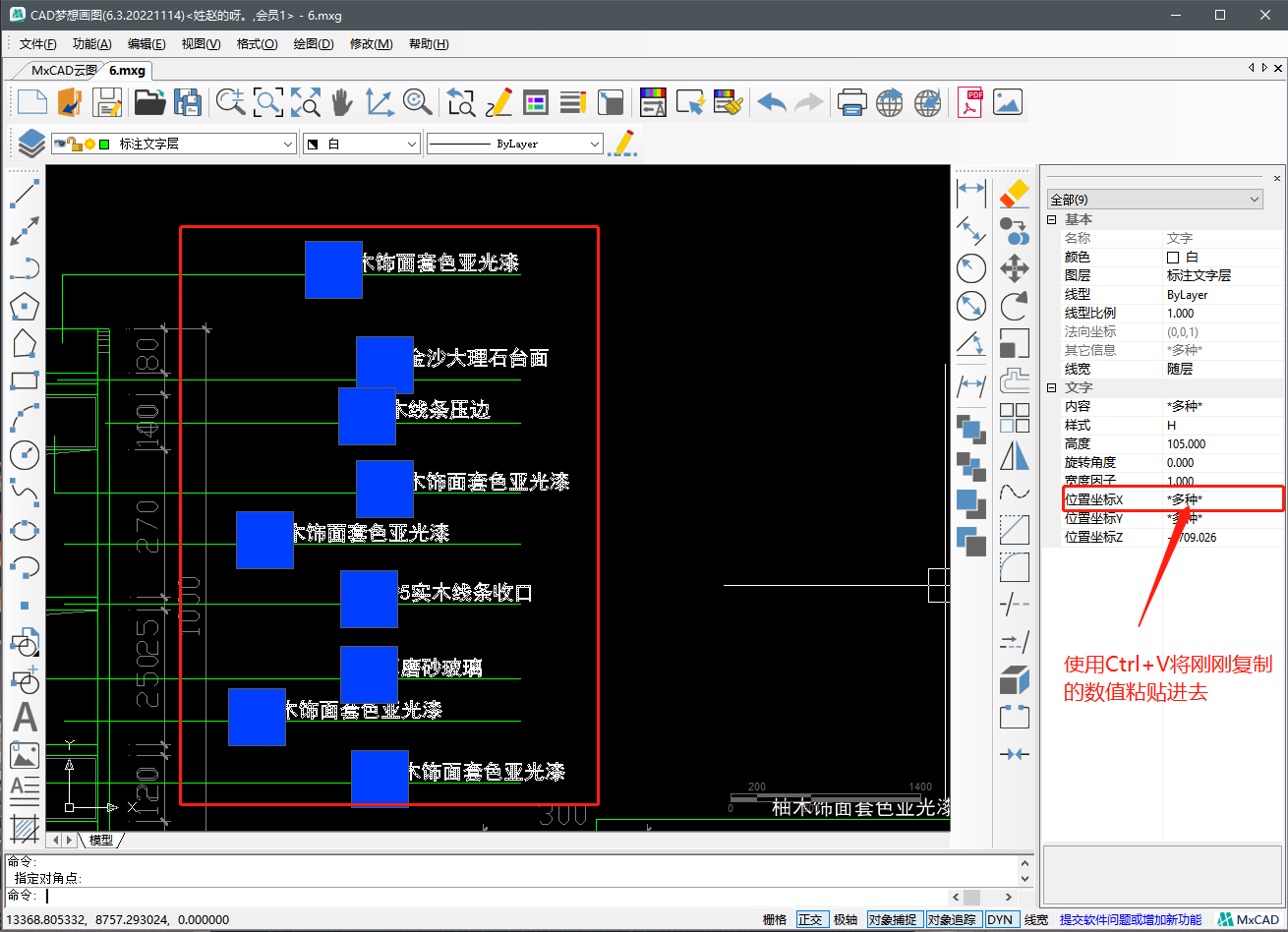1288x932 pixels.
Task: Open the 标注文字层 layer dropdown
Action: pos(174,144)
